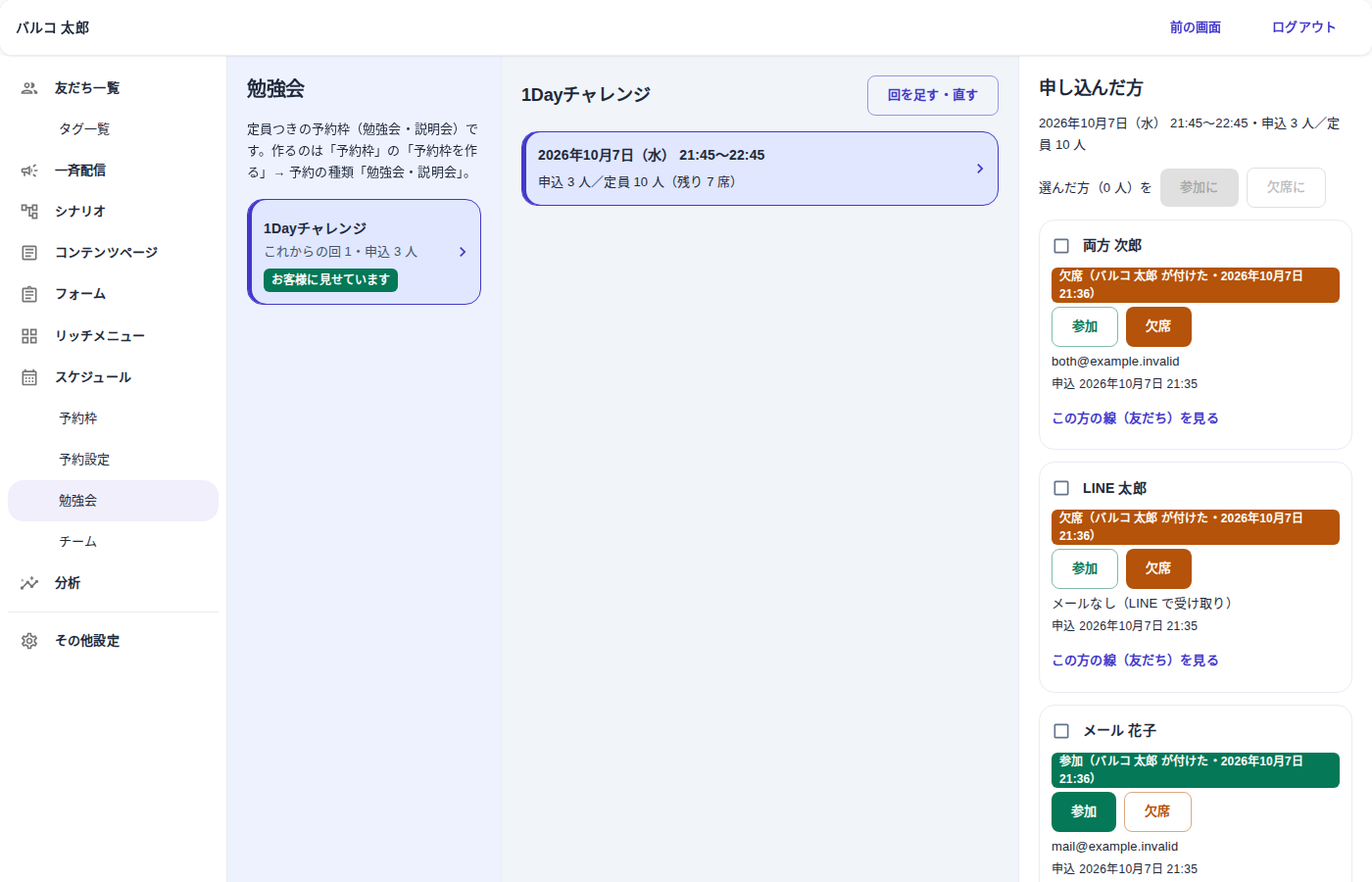Mark メール 花子 as 欠席
Viewport: 1372px width, 882px height.
pos(1157,811)
